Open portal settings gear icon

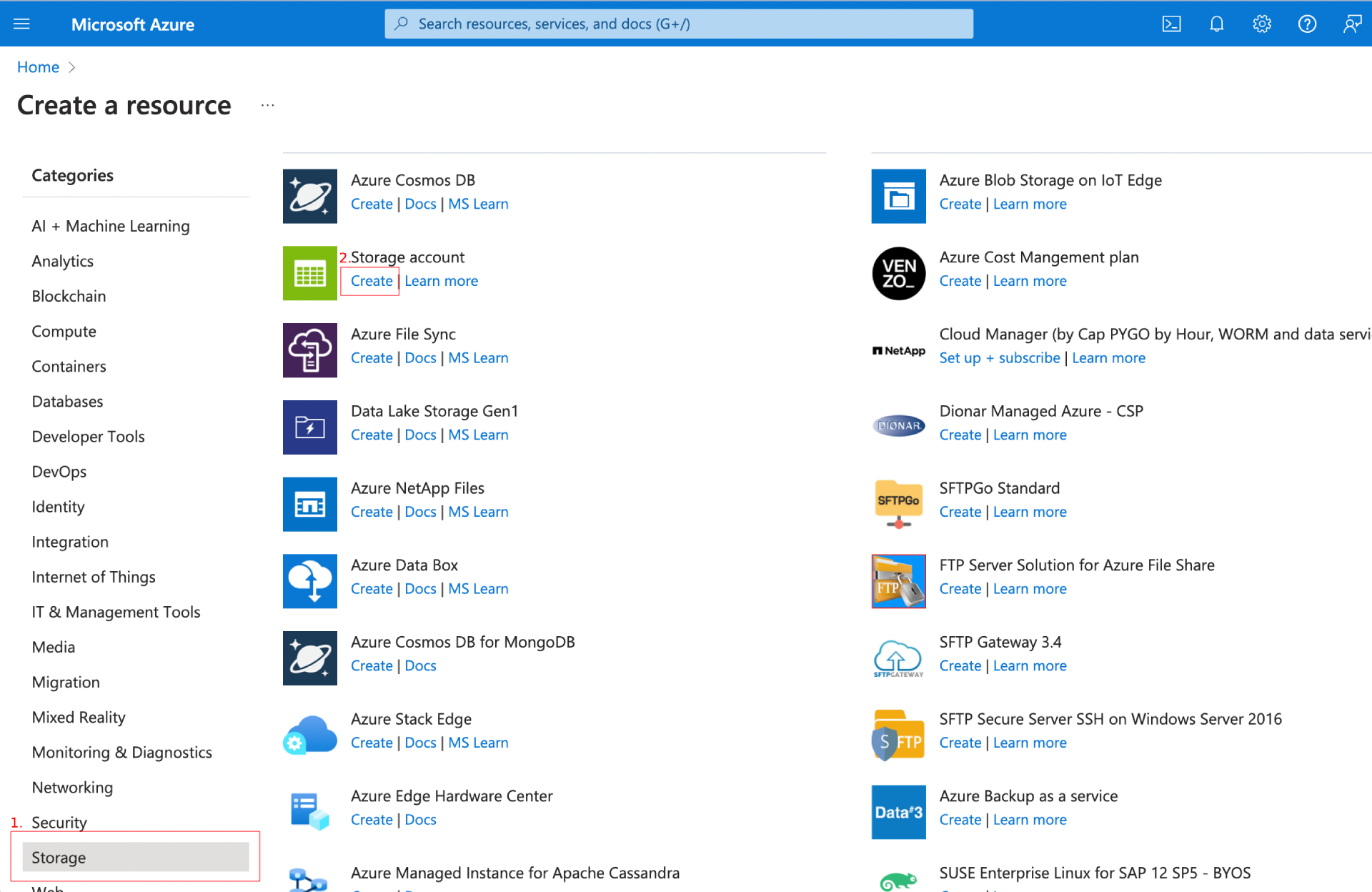[x=1262, y=24]
